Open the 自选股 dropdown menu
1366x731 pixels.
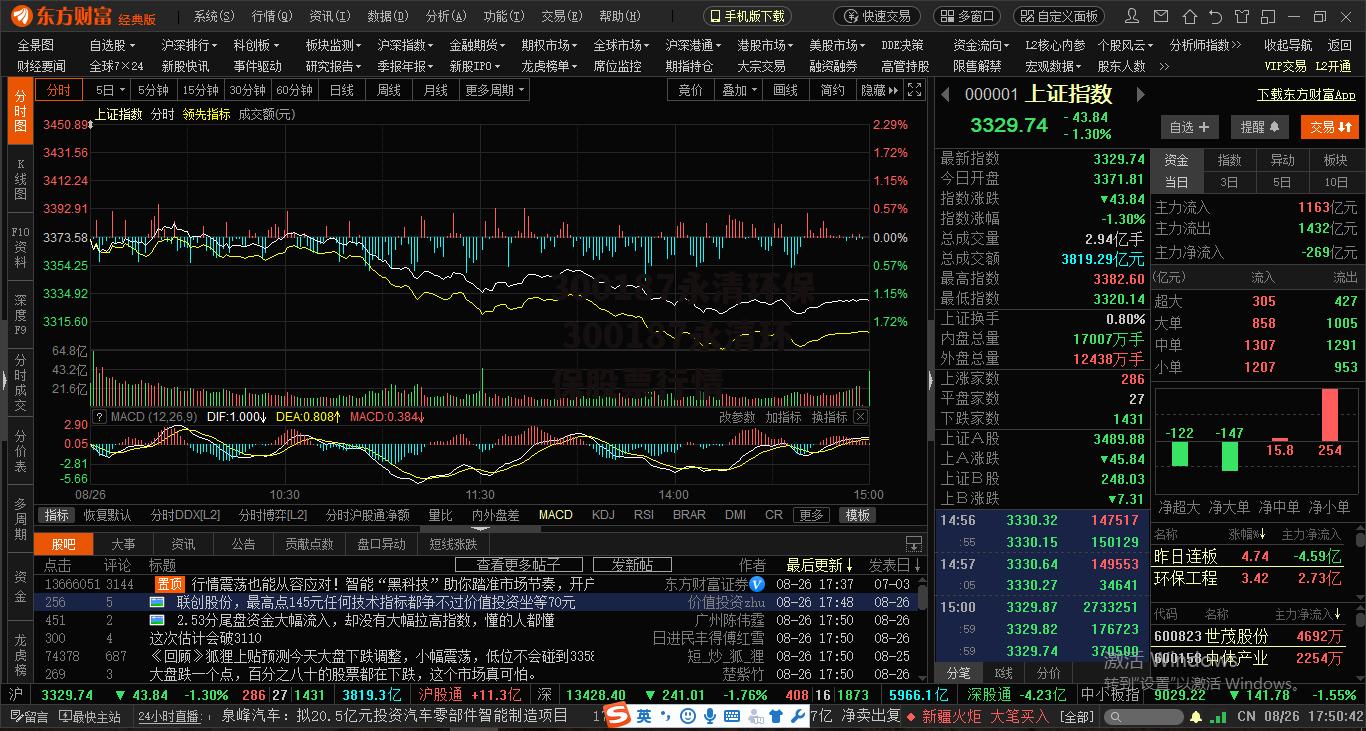113,45
